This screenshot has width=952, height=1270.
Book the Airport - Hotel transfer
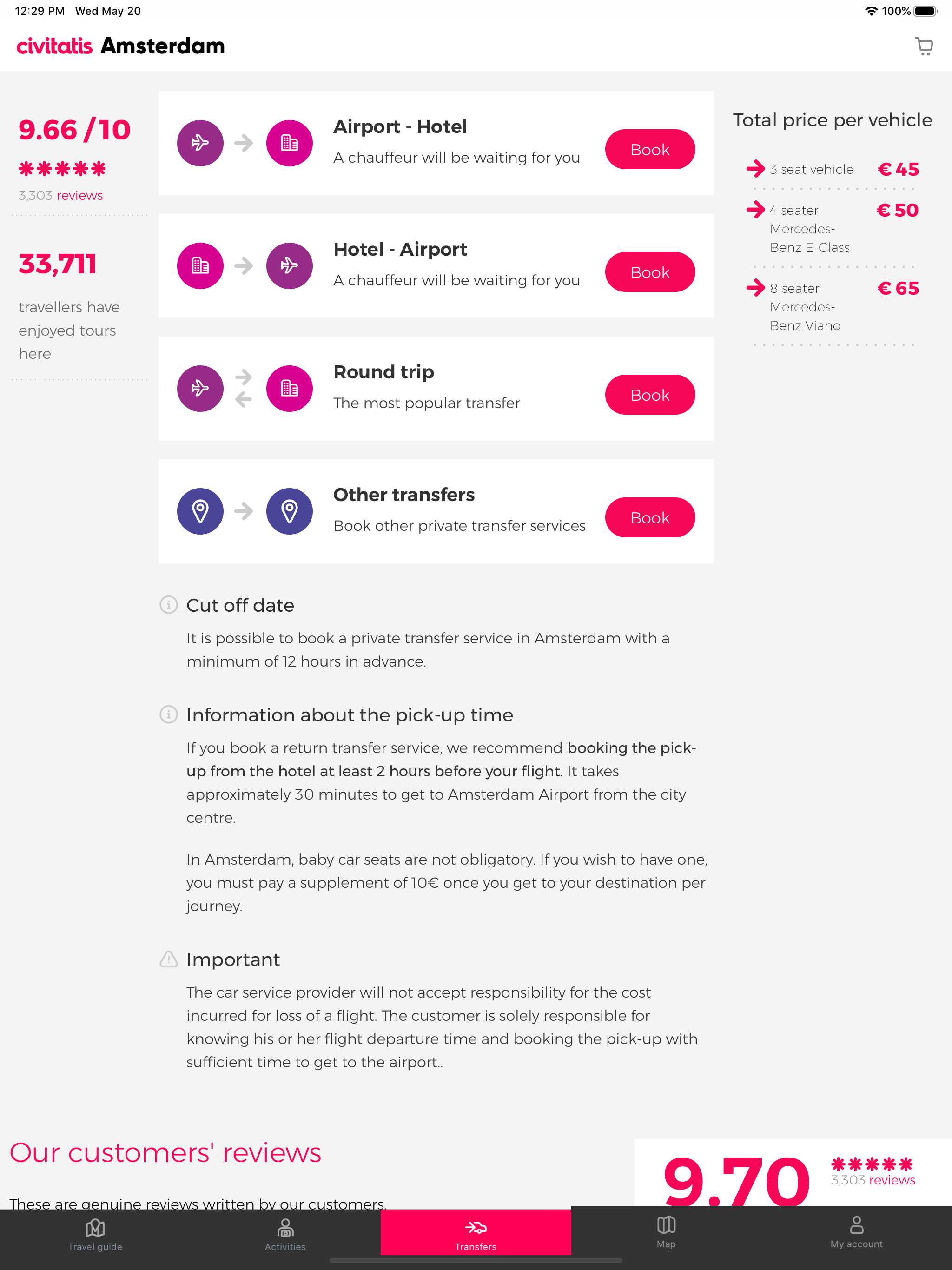[649, 149]
